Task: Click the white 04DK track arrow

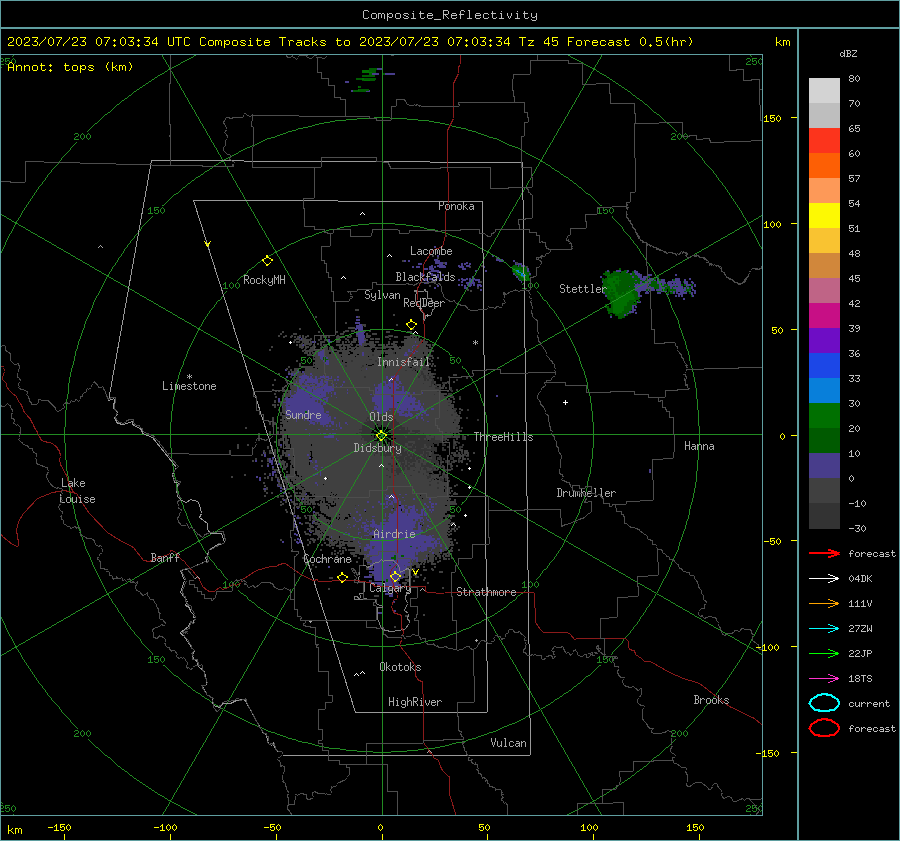Action: coord(824,579)
